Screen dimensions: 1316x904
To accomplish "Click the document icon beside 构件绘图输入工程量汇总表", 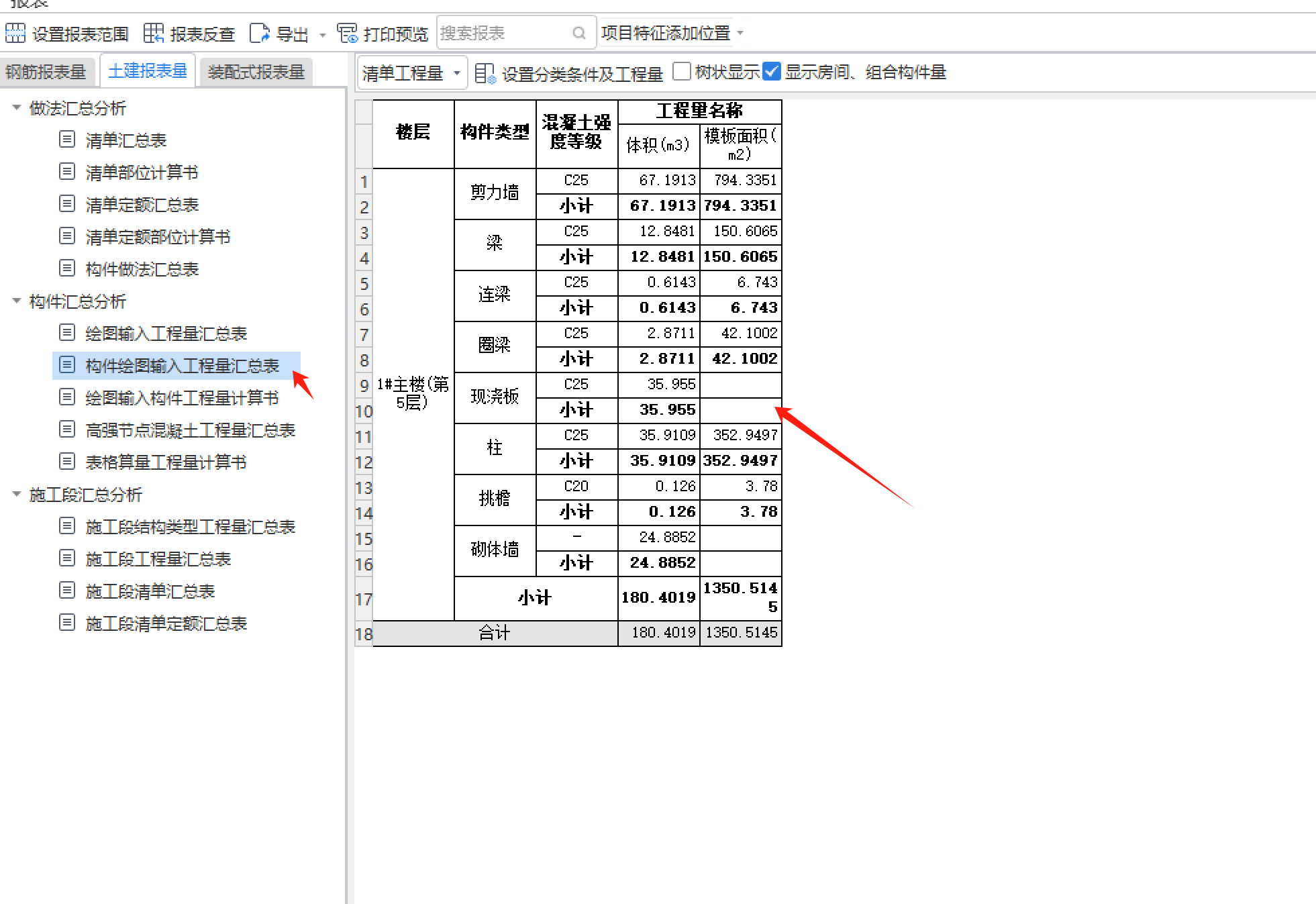I will coord(67,365).
